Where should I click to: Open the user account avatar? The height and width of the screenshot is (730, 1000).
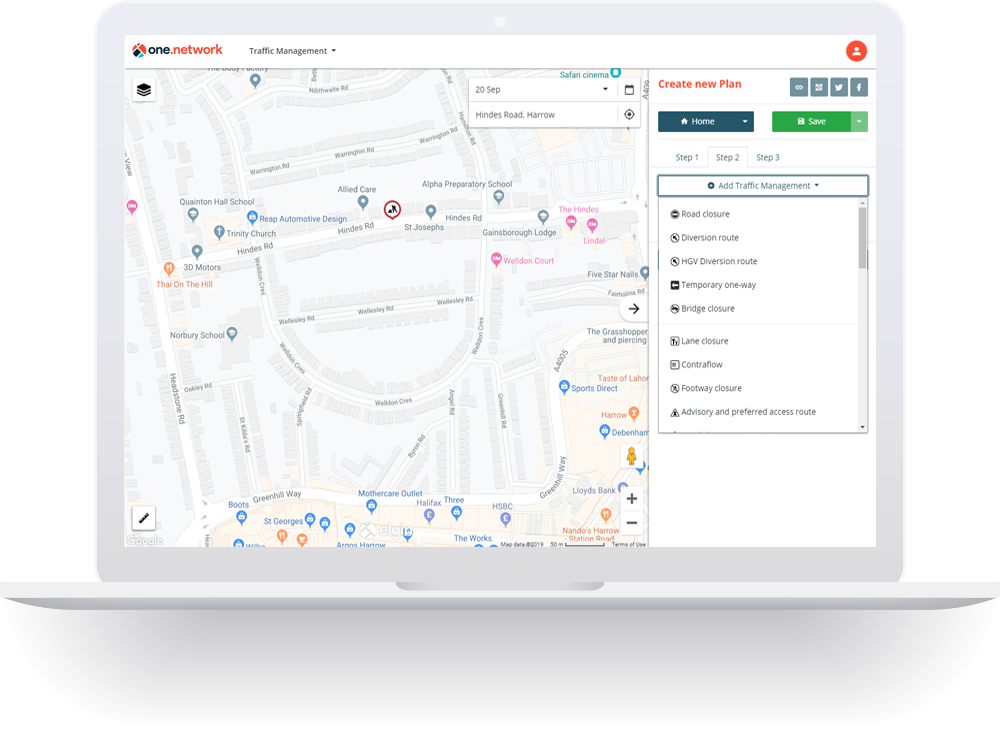coord(856,51)
